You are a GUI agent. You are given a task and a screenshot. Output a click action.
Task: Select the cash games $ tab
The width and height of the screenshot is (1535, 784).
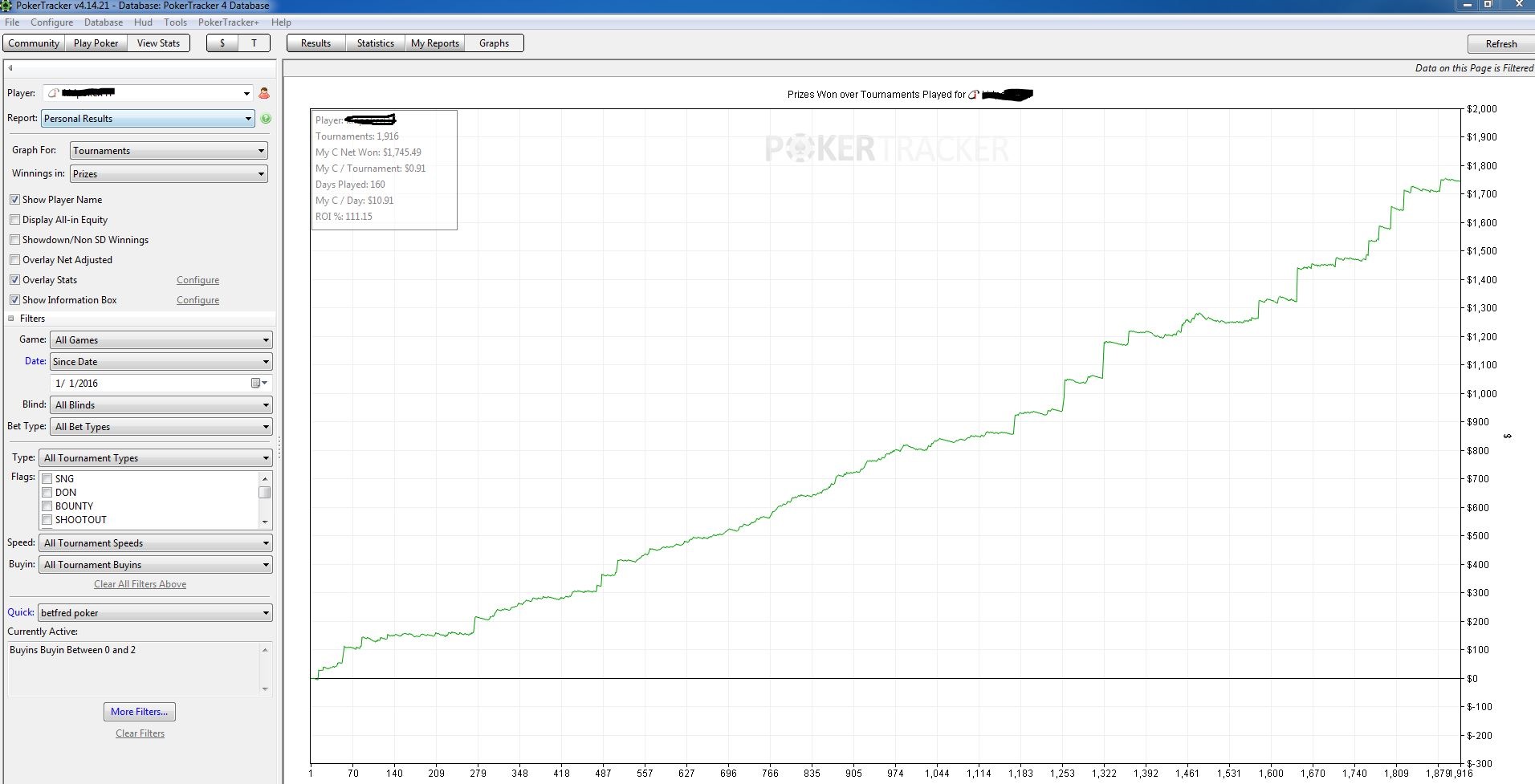pos(222,43)
